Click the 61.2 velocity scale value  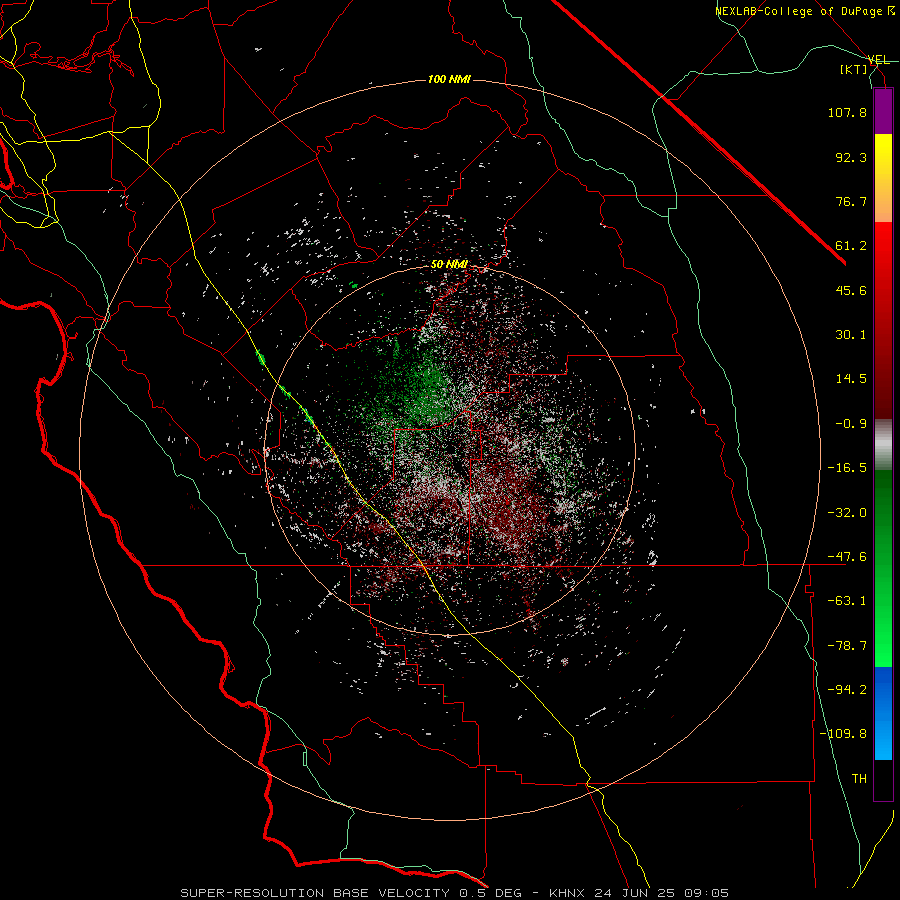click(851, 246)
